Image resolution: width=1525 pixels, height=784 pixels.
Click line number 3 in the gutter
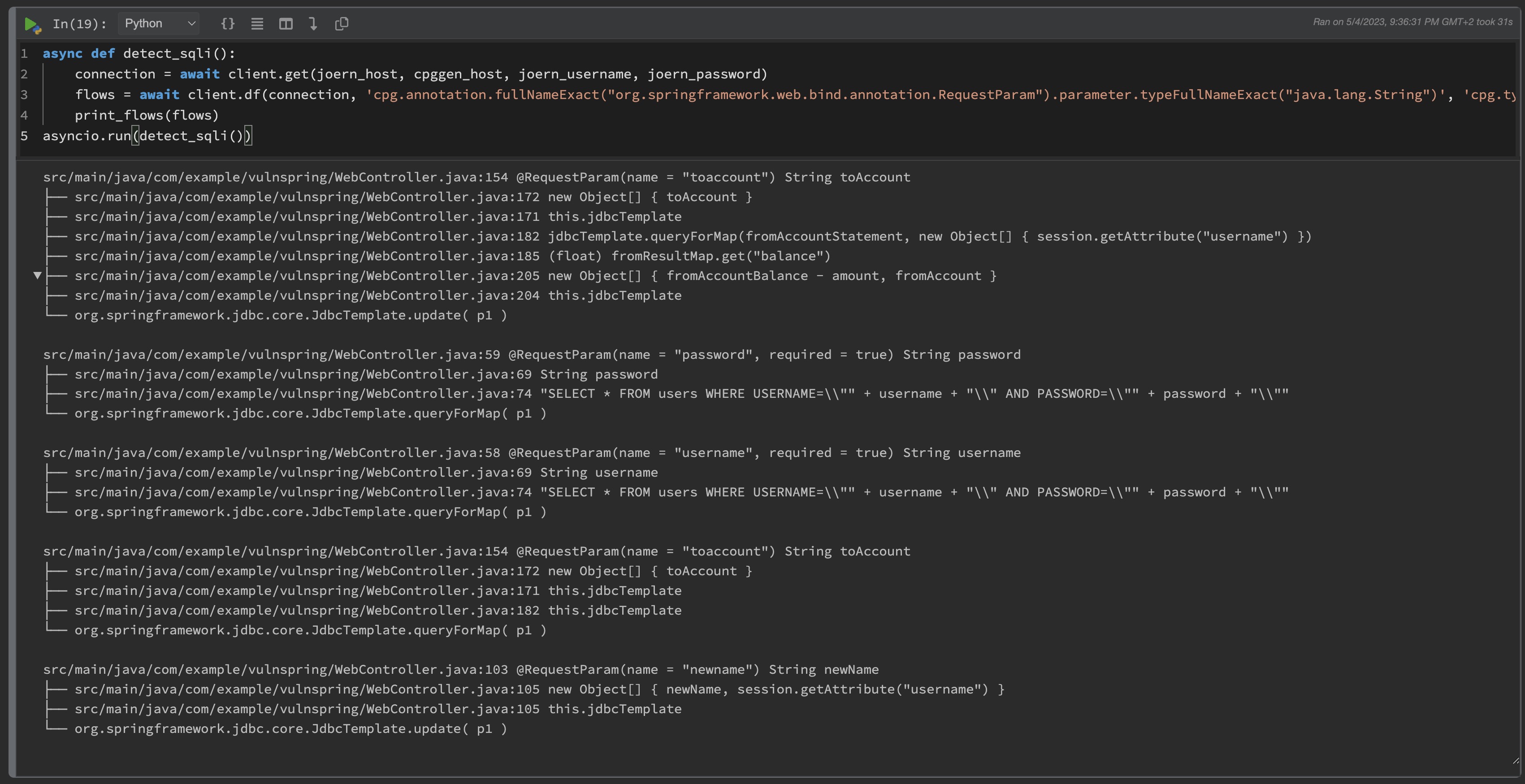24,95
